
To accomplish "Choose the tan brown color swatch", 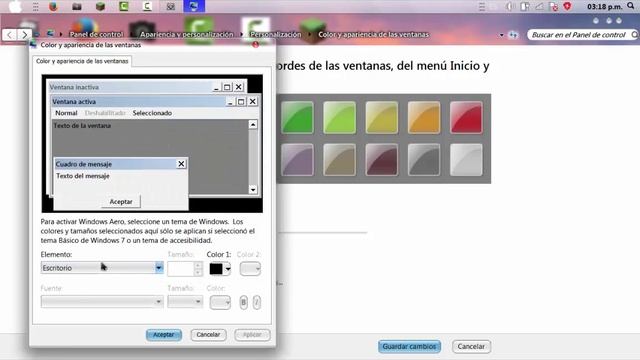I will [339, 160].
